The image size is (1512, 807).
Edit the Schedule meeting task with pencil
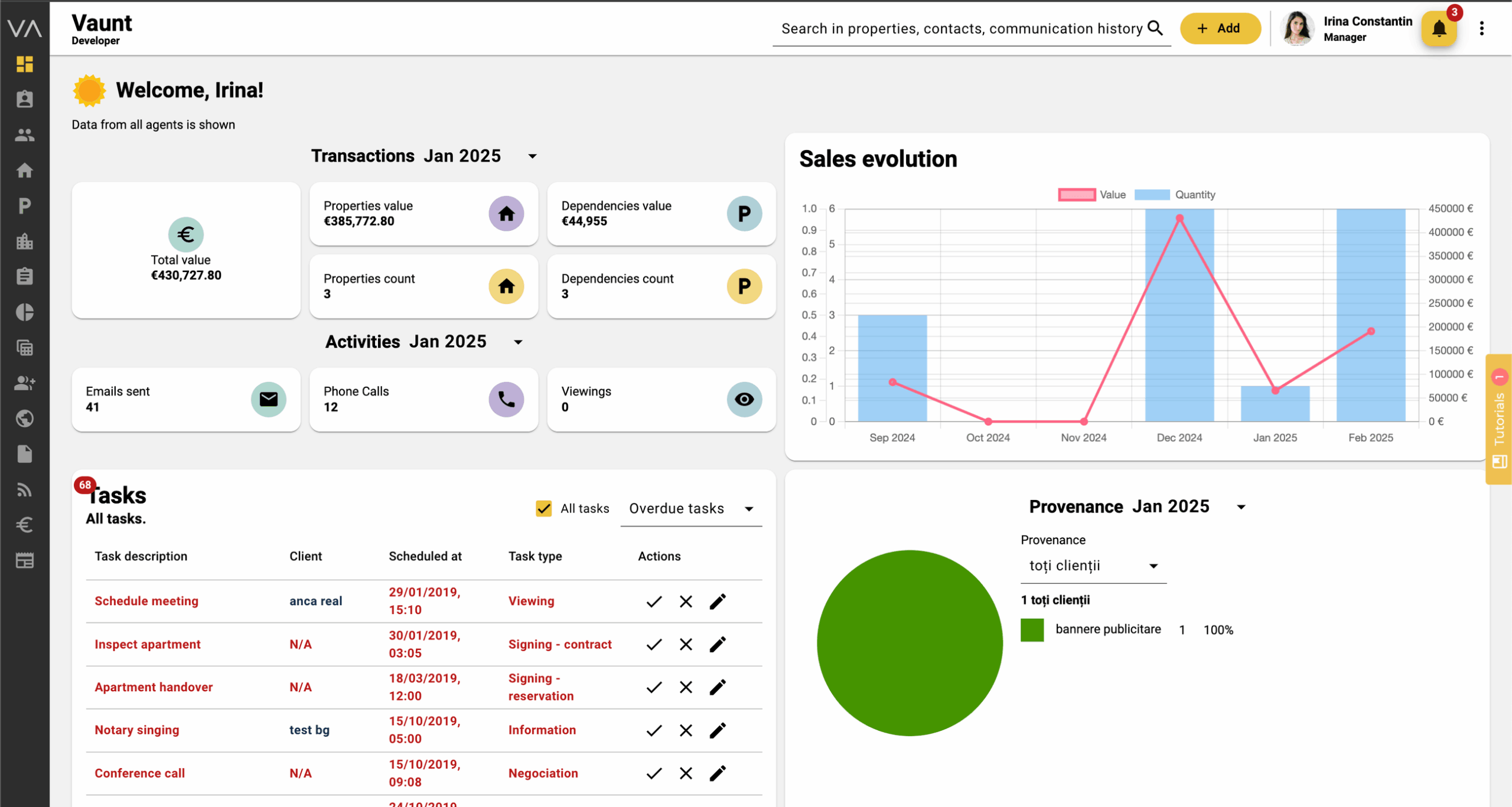717,602
